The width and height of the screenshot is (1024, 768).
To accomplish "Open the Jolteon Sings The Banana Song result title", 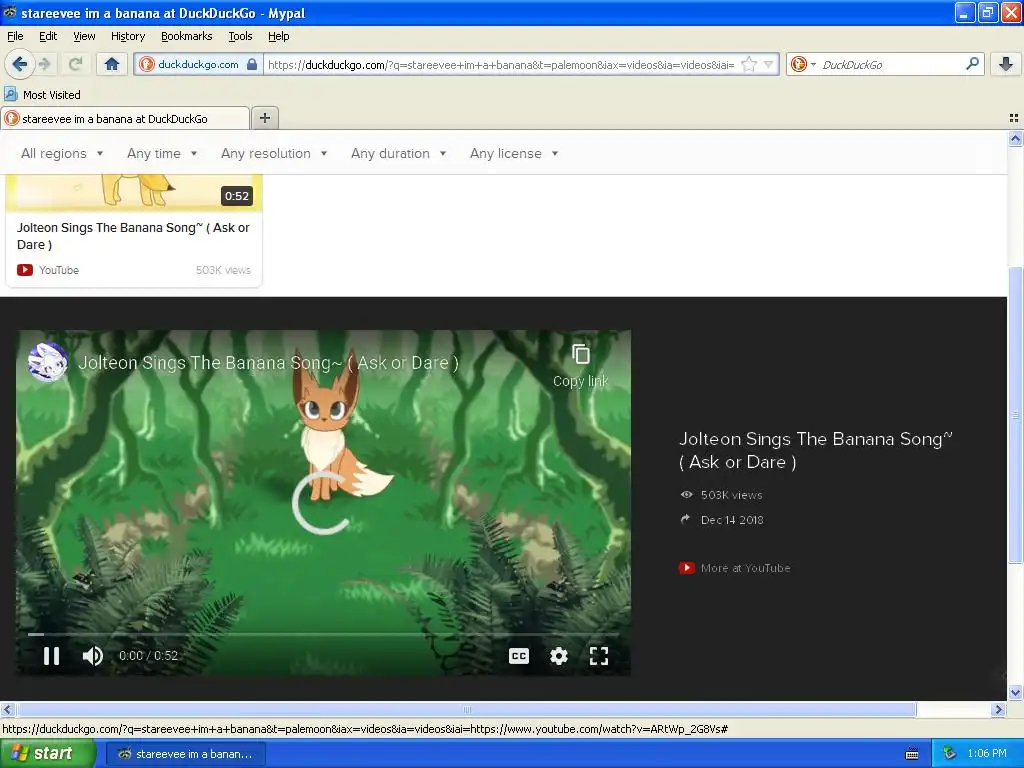I will pos(133,236).
